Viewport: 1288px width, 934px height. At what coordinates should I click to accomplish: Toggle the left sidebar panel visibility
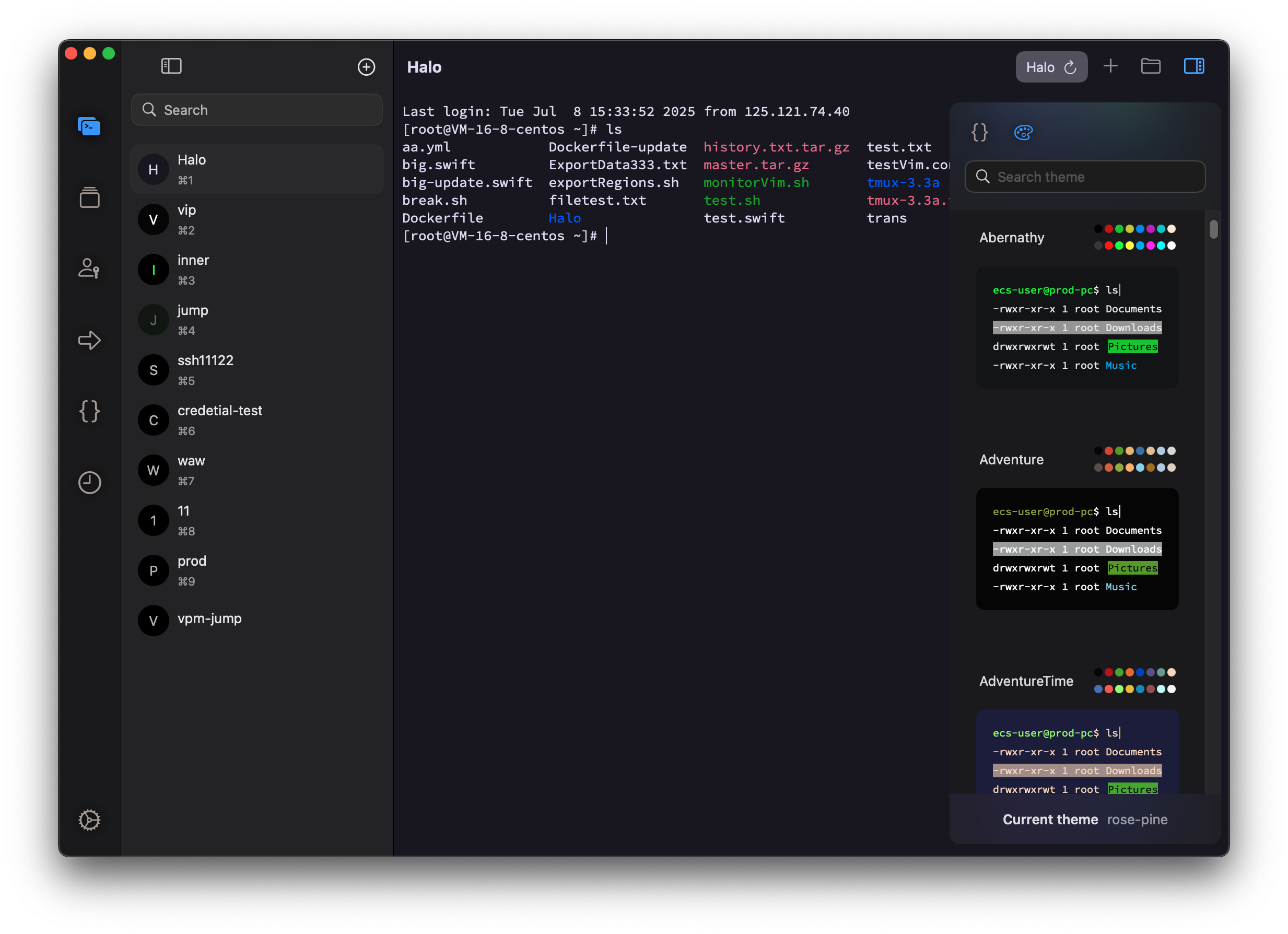[x=171, y=66]
